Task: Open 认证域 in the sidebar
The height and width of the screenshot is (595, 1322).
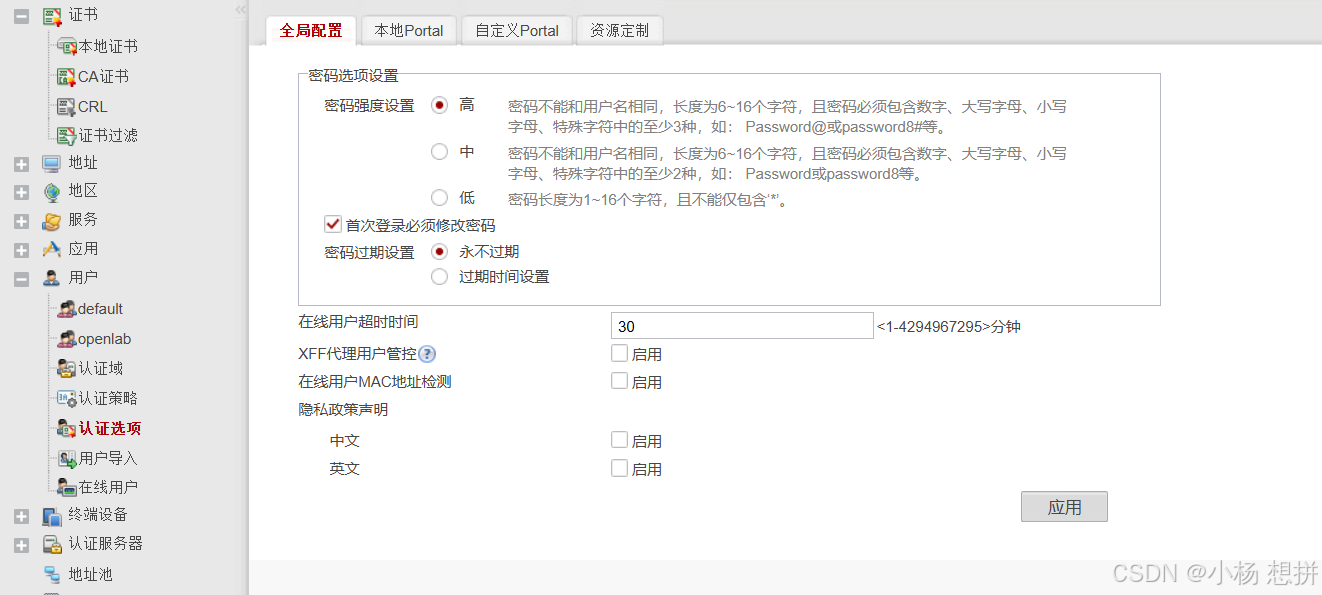Action: tap(101, 369)
